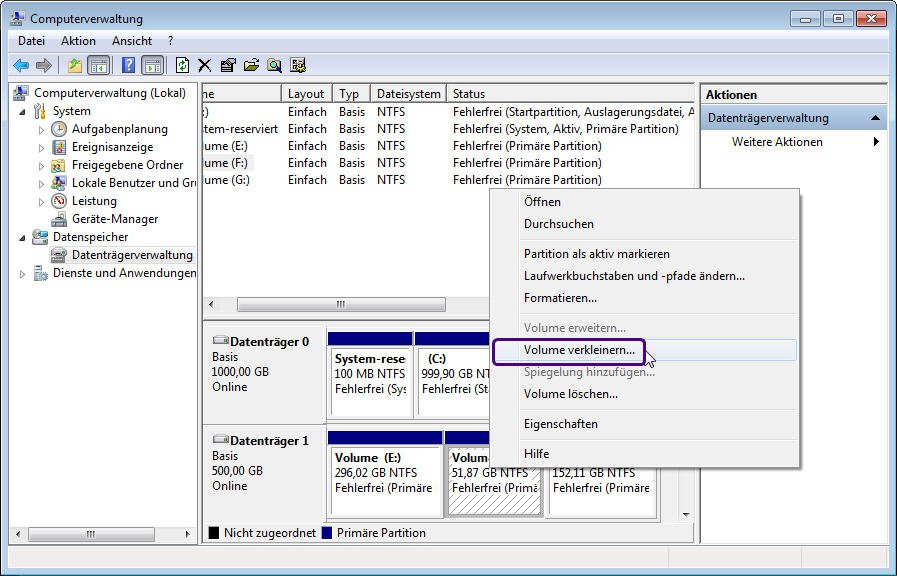
Task: Open the ? help menu
Action: point(170,41)
